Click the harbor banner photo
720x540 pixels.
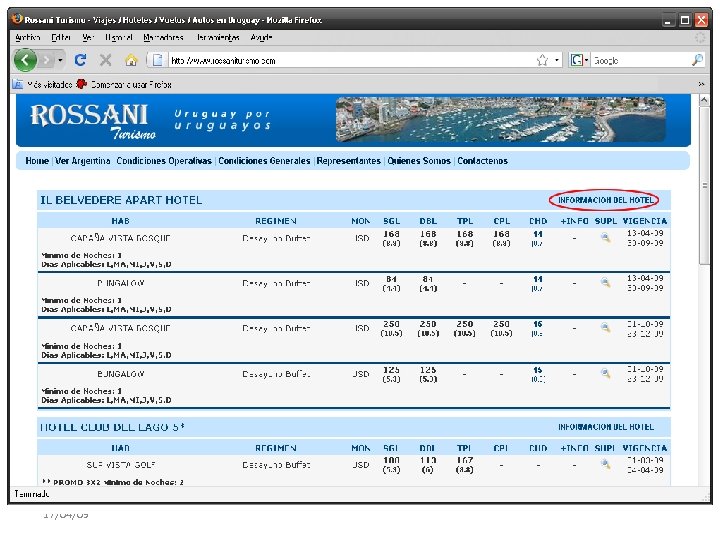click(501, 119)
